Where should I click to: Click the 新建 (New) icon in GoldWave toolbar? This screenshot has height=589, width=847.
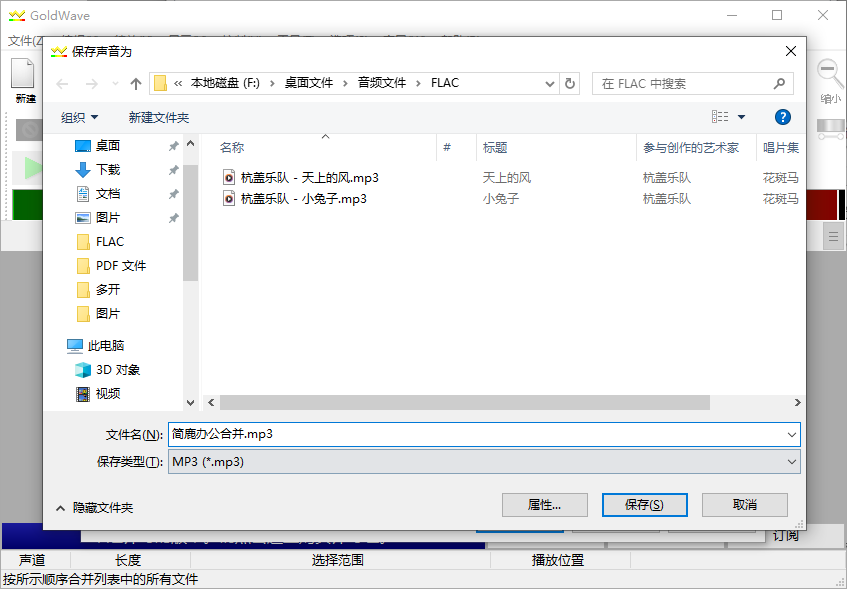click(22, 75)
